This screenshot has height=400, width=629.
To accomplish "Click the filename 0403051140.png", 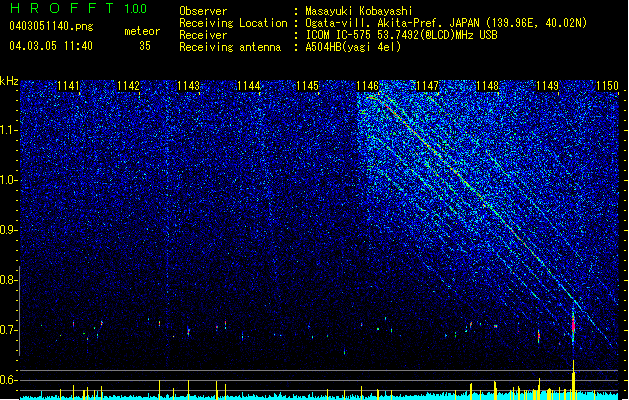I will coord(51,26).
